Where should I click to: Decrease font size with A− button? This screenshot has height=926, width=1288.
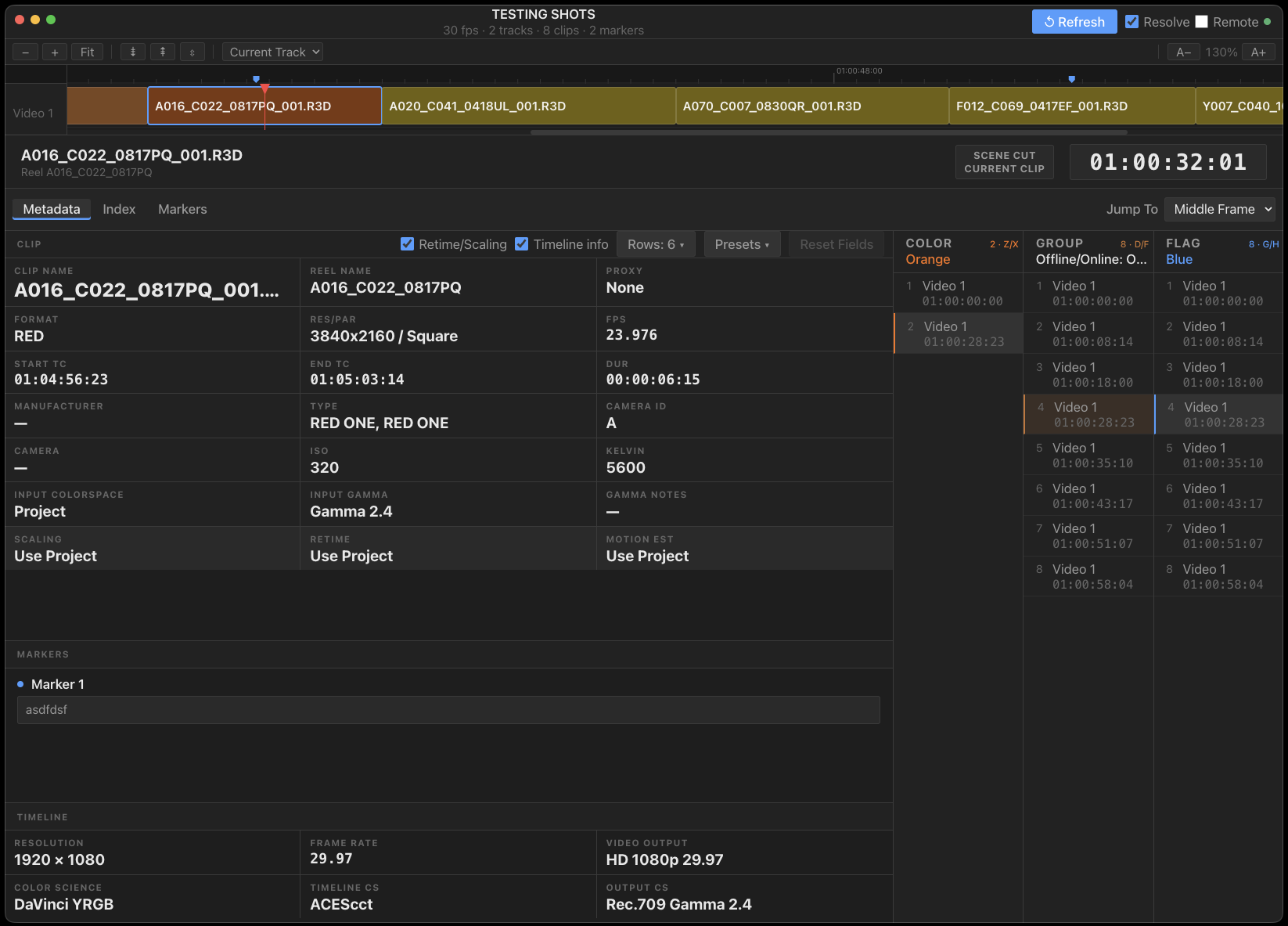1183,52
